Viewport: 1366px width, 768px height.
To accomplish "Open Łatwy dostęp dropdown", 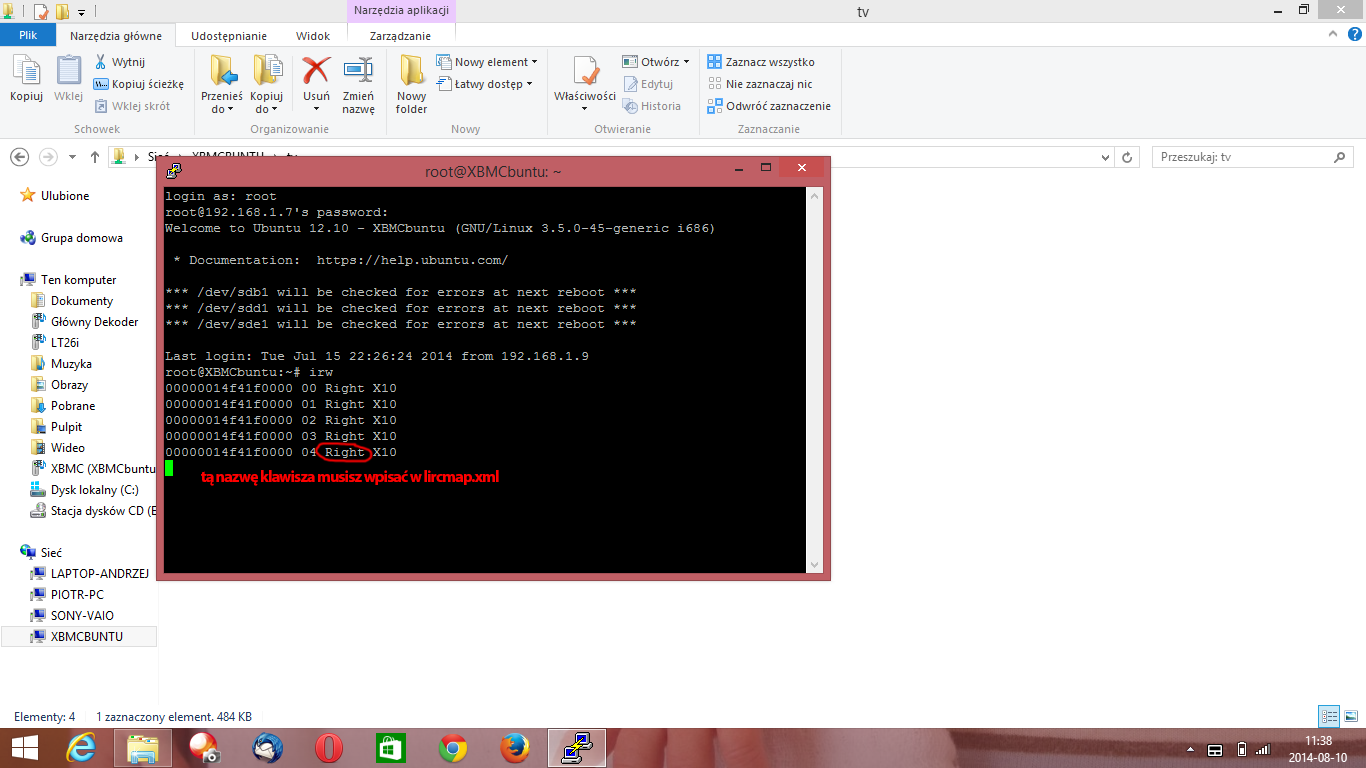I will pyautogui.click(x=485, y=84).
